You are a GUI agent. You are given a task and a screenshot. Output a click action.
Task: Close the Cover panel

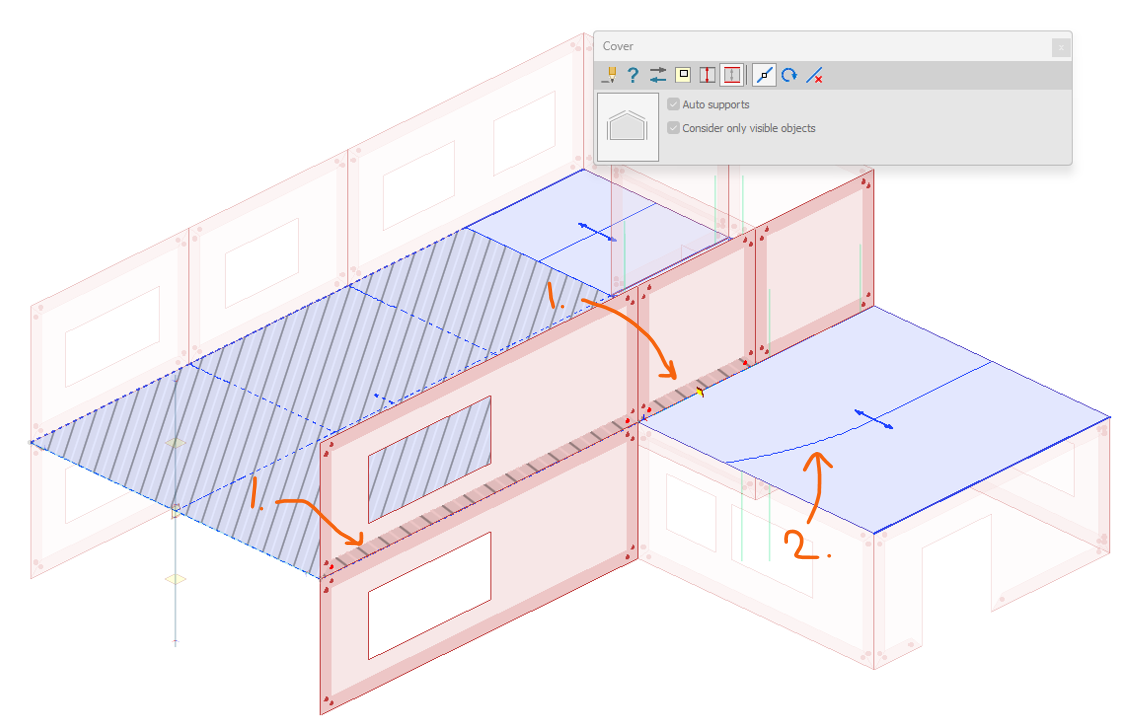[x=1061, y=48]
